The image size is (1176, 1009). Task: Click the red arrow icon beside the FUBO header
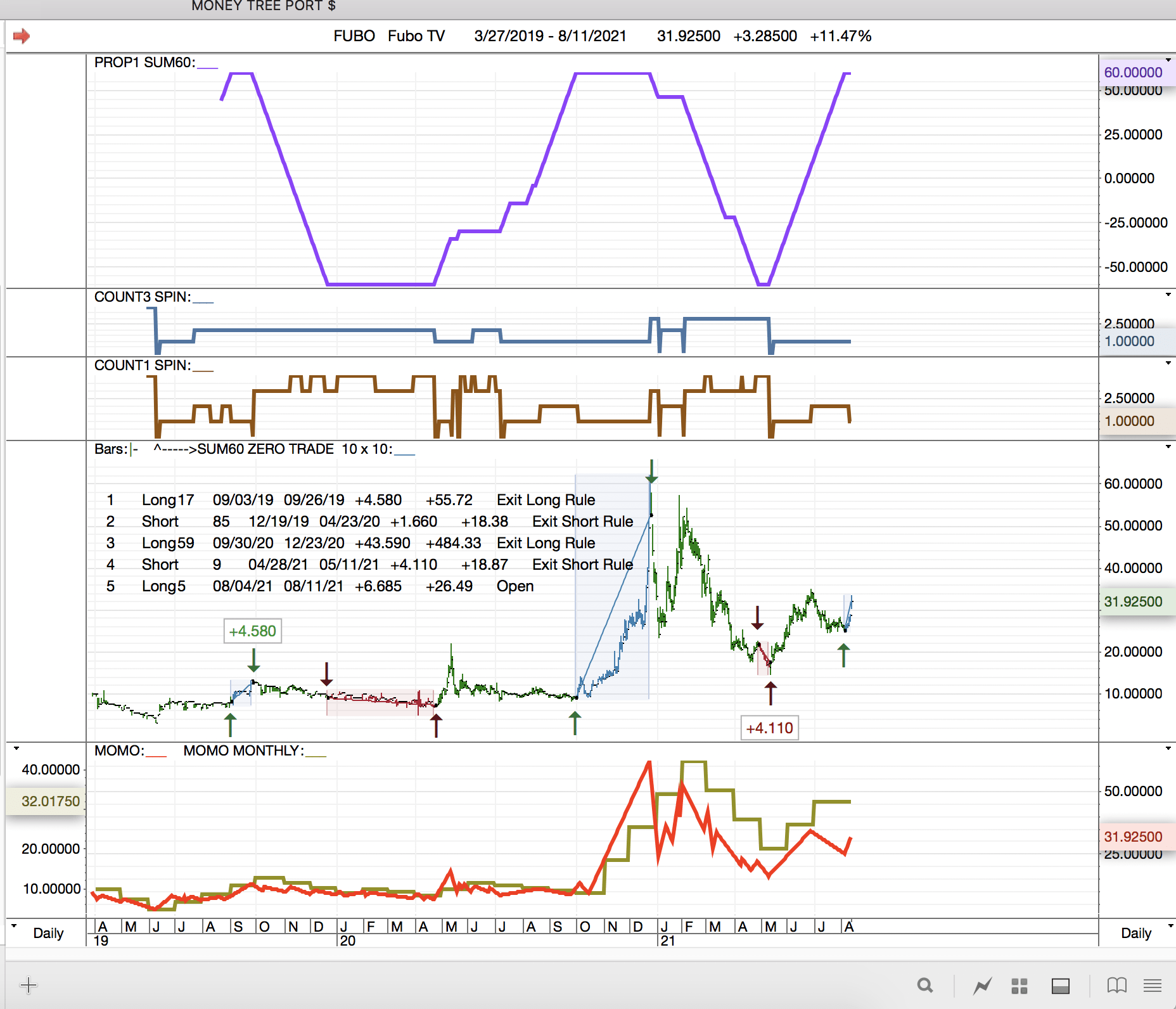pos(22,36)
